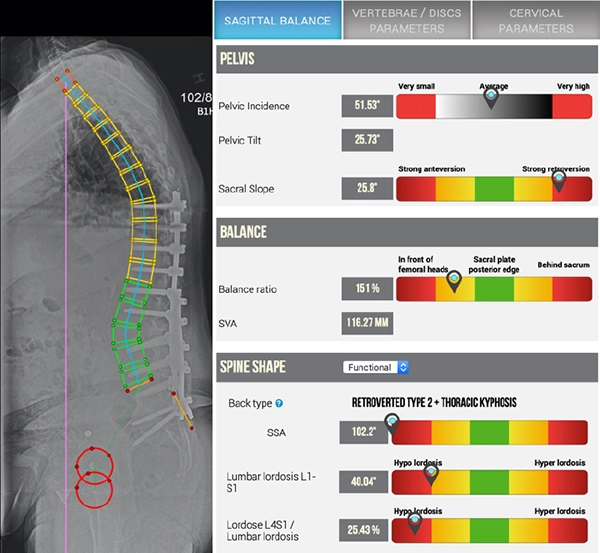The image size is (600, 553).
Task: Click the Back type help icon
Action: 279,403
